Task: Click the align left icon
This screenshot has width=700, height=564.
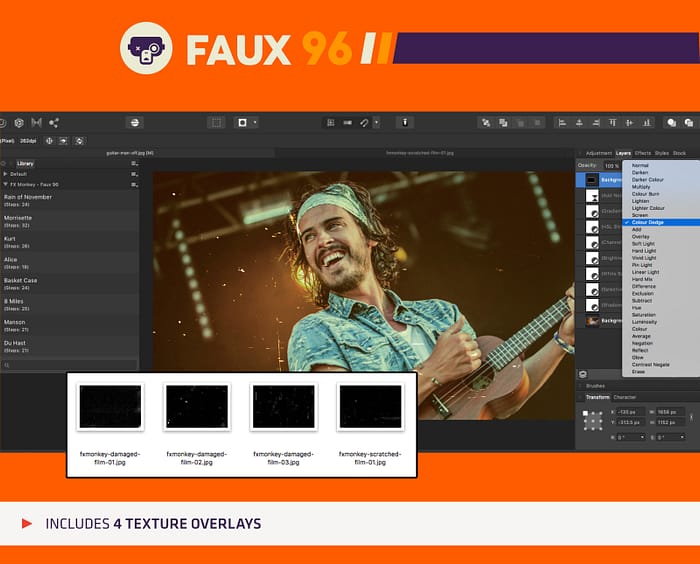Action: [x=562, y=123]
